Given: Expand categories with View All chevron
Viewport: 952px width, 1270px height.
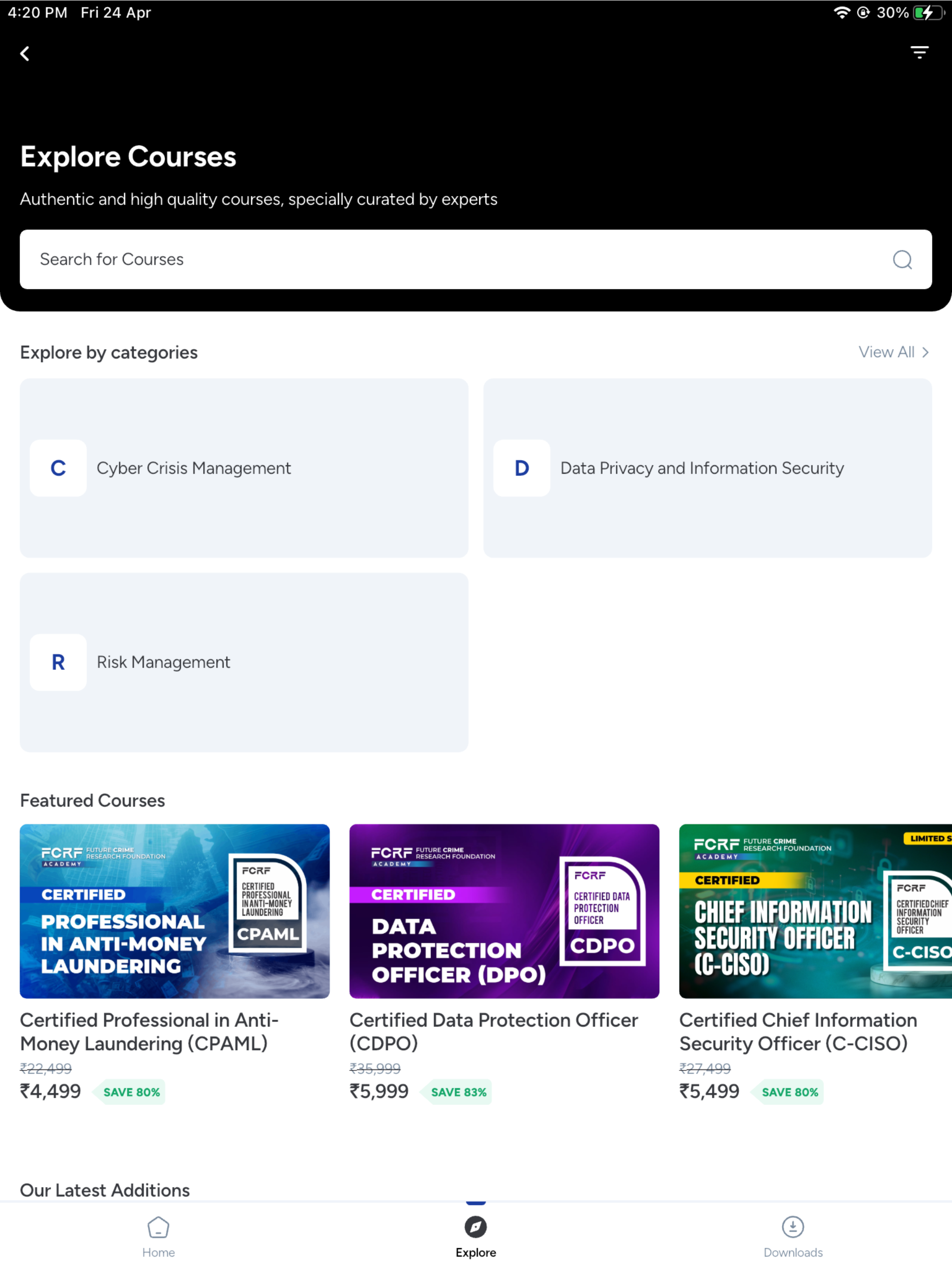Looking at the screenshot, I should coord(925,352).
